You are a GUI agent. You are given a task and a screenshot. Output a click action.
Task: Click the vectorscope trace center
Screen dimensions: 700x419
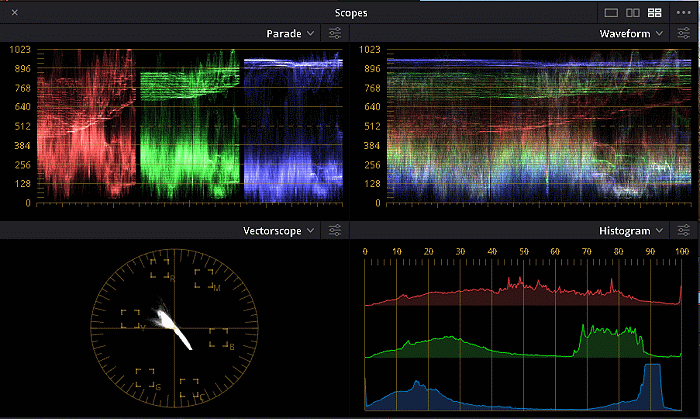(173, 326)
